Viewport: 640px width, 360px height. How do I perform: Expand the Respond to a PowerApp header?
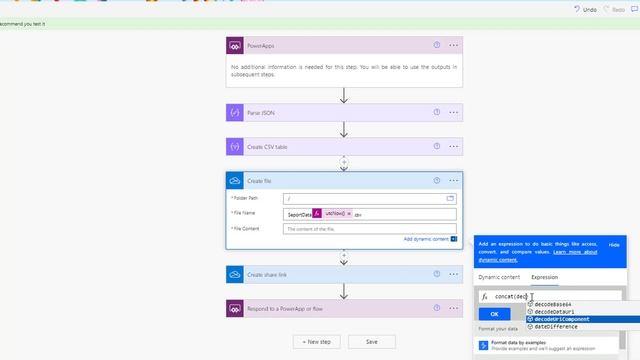344,309
